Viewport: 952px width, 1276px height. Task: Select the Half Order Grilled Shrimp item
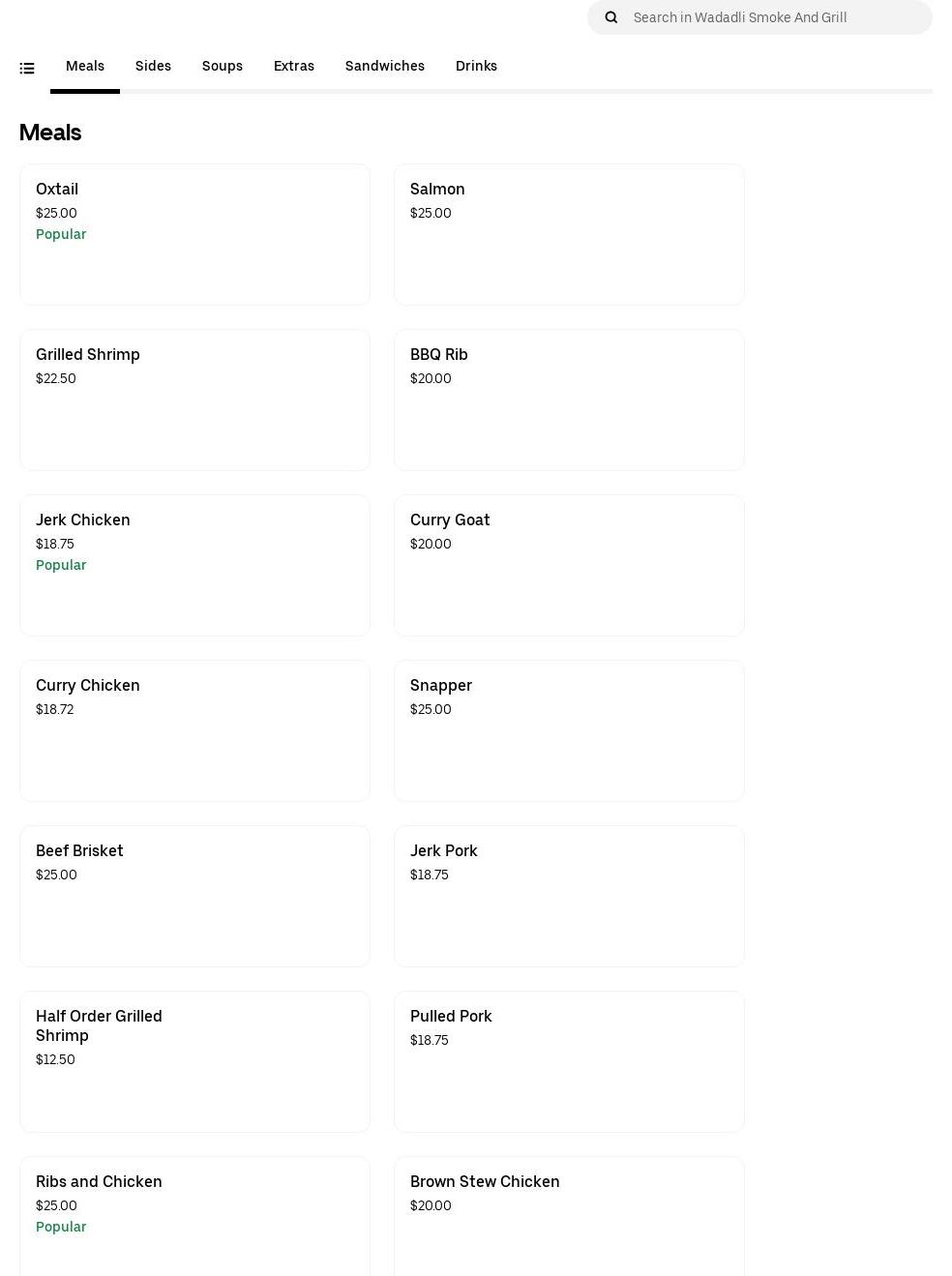point(194,1061)
